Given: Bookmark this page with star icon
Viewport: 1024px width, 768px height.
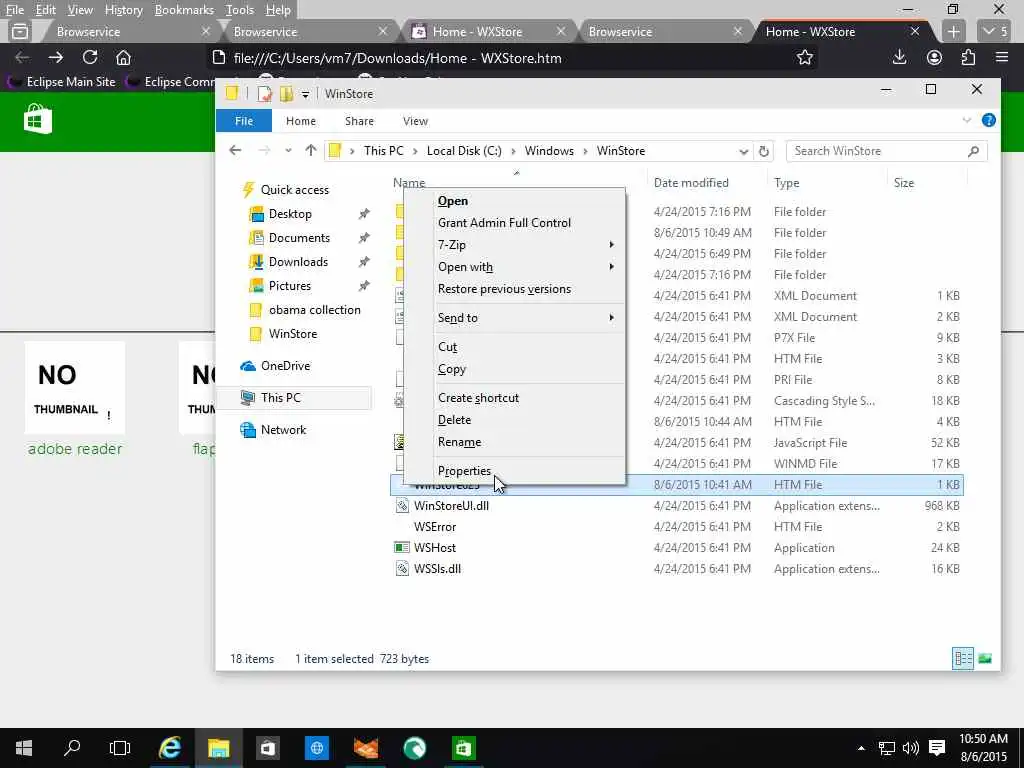Looking at the screenshot, I should tap(805, 57).
